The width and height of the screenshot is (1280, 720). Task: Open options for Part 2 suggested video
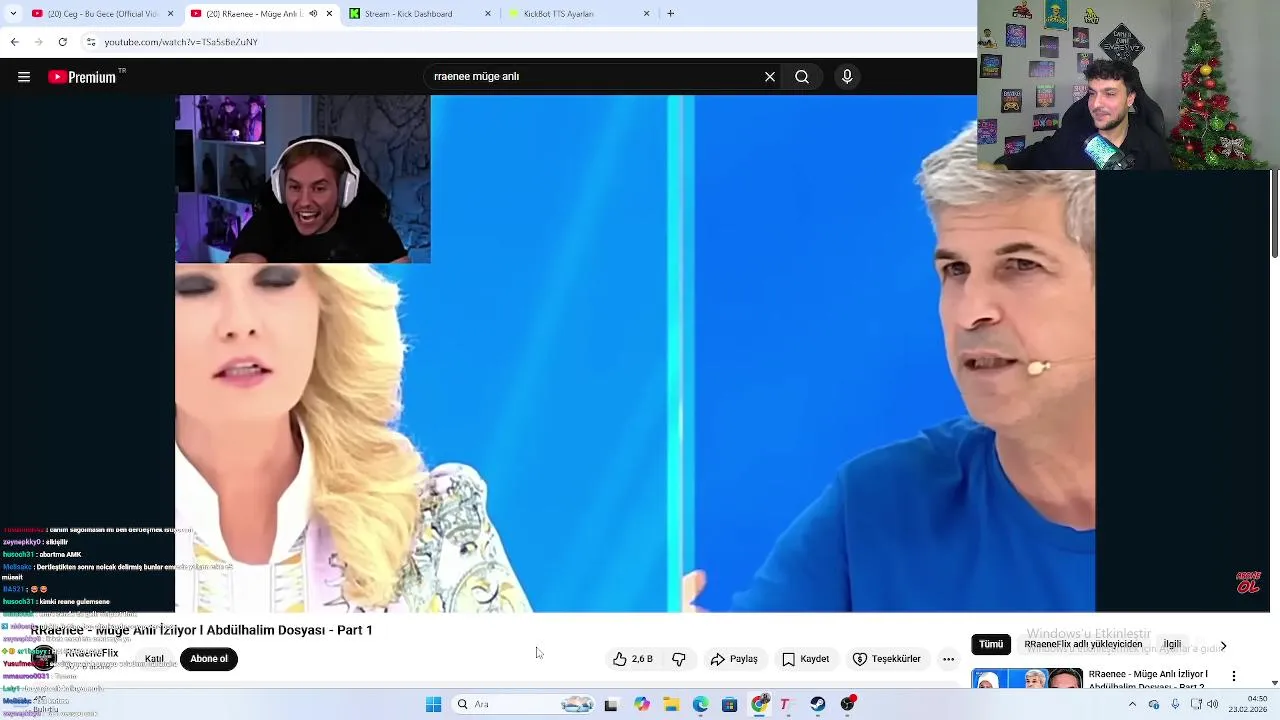(1234, 677)
